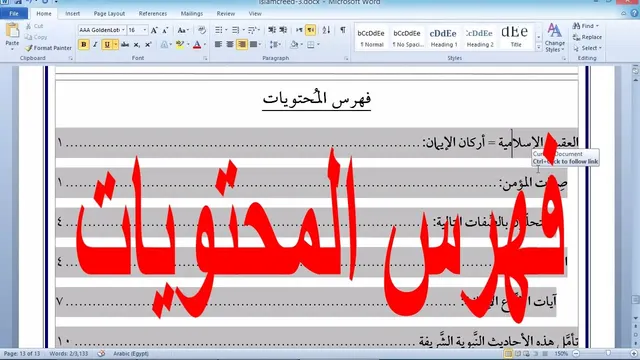Center align the text
This screenshot has height=360, width=640.
(230, 44)
